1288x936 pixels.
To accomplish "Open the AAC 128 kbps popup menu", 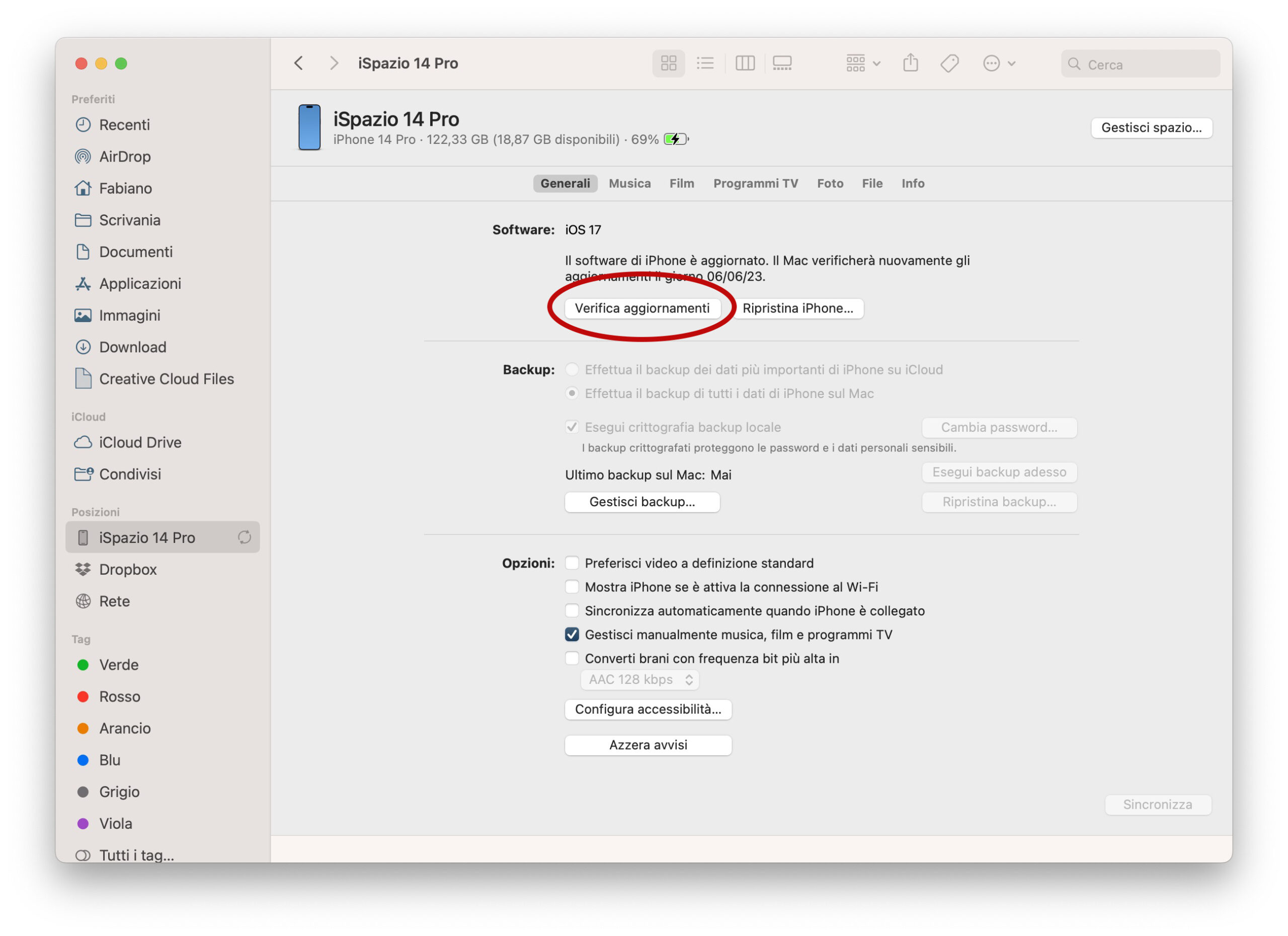I will point(639,679).
